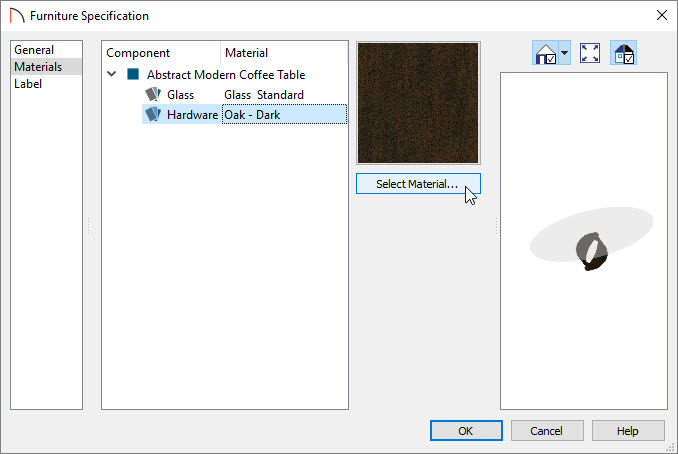Screen dimensions: 678x454
Task: Click the Glass material swatch icon
Action: (x=153, y=94)
